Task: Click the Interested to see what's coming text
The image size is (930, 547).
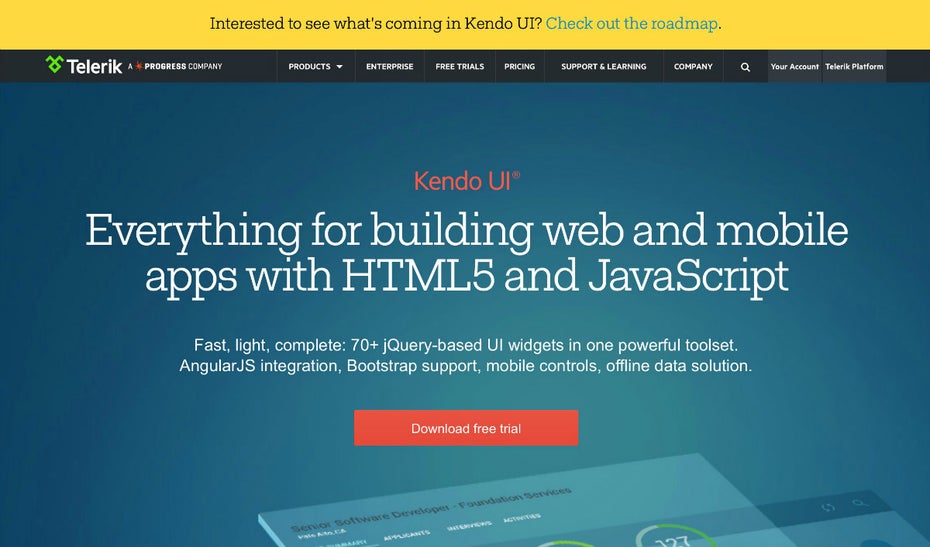Action: coord(376,24)
